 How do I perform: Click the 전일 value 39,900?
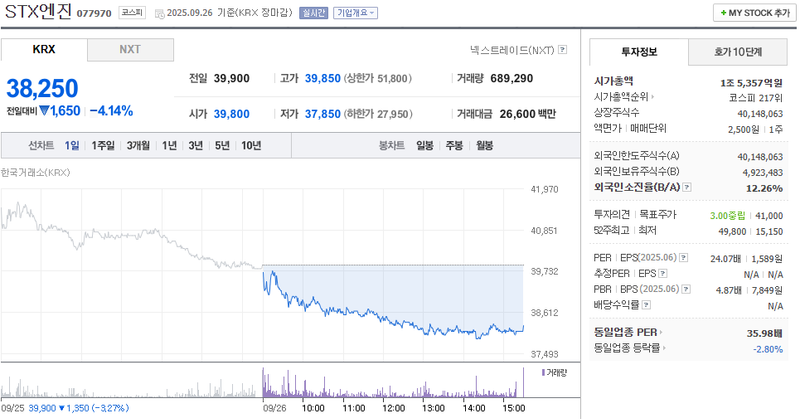(232, 78)
